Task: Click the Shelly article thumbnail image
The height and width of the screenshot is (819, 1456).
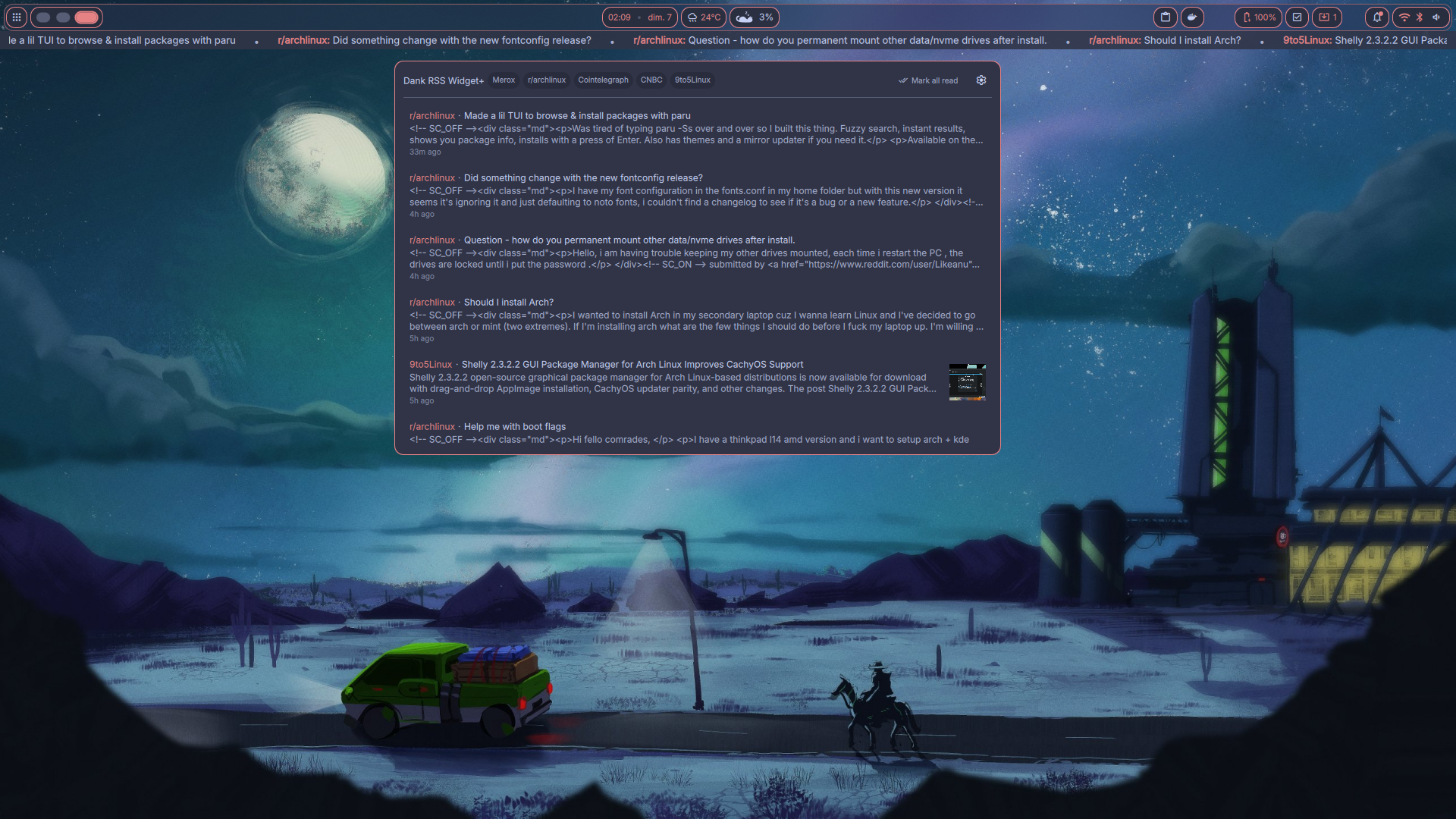Action: [967, 381]
